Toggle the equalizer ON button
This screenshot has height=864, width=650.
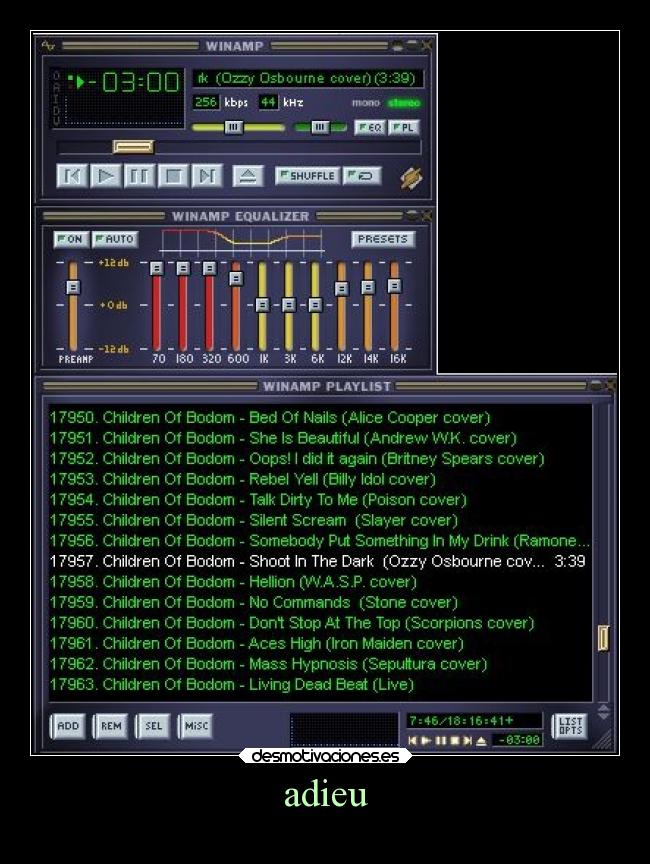tap(70, 239)
